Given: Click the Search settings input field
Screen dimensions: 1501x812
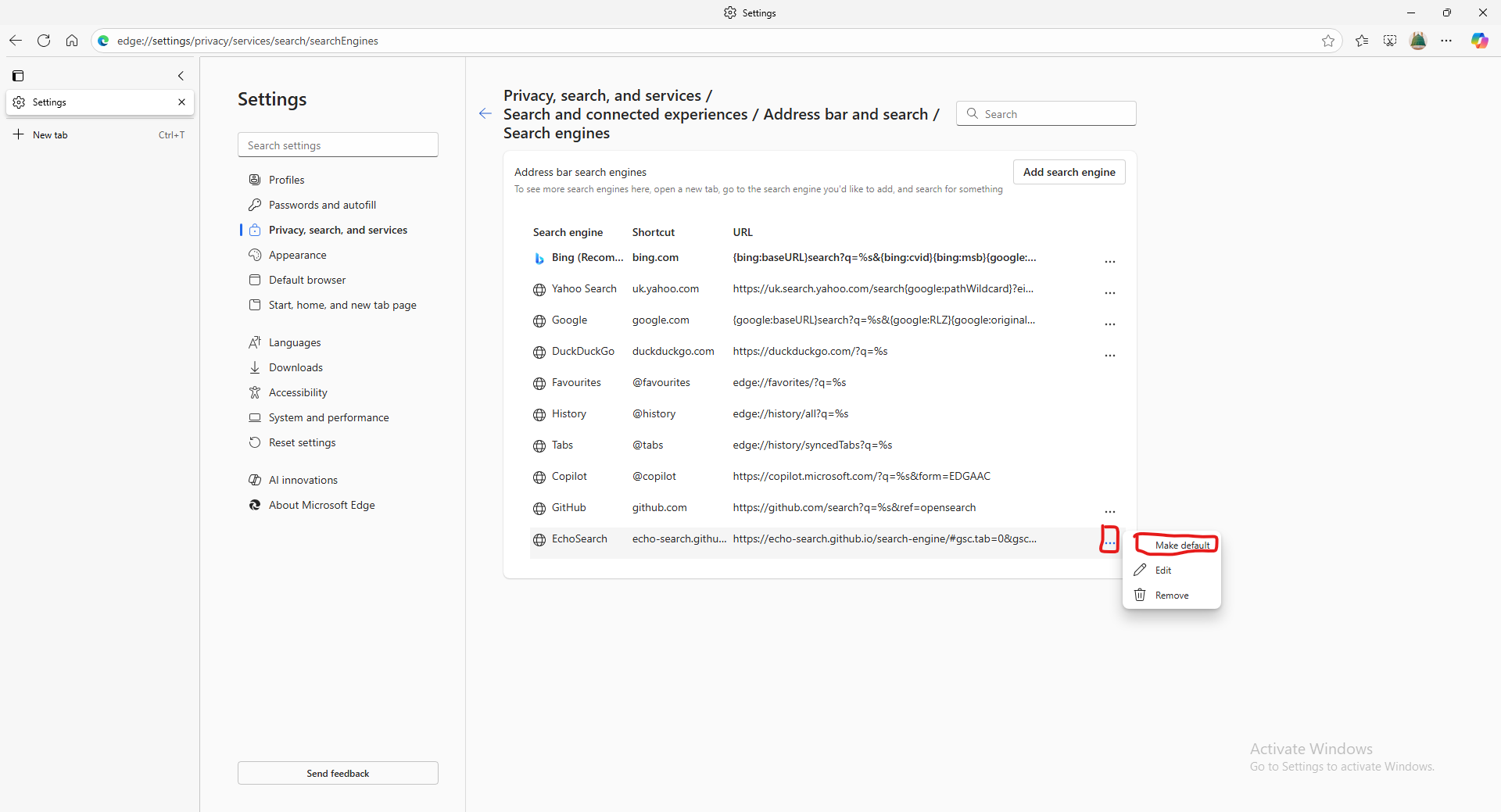Looking at the screenshot, I should pos(338,145).
